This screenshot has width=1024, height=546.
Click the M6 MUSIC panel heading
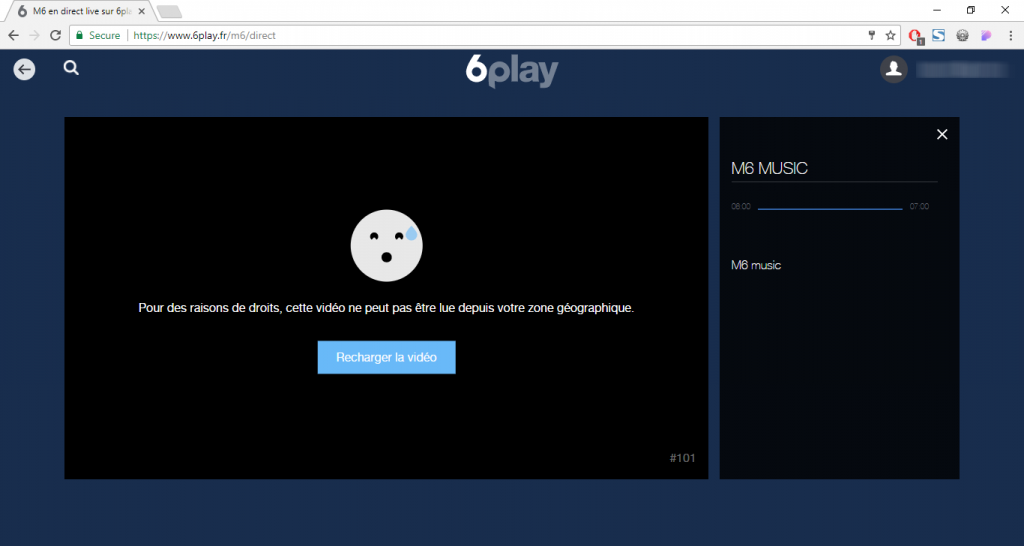[x=769, y=169]
